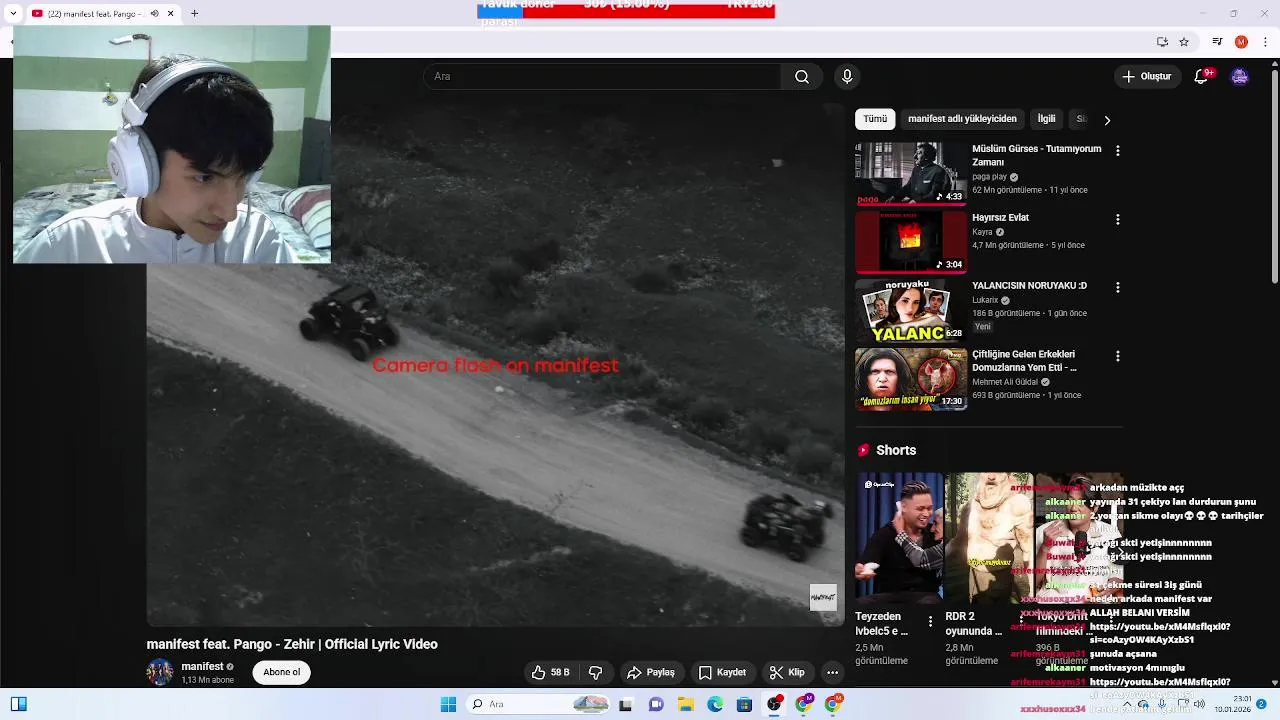Click the Kayra channel name text
The height and width of the screenshot is (720, 1280).
click(982, 232)
